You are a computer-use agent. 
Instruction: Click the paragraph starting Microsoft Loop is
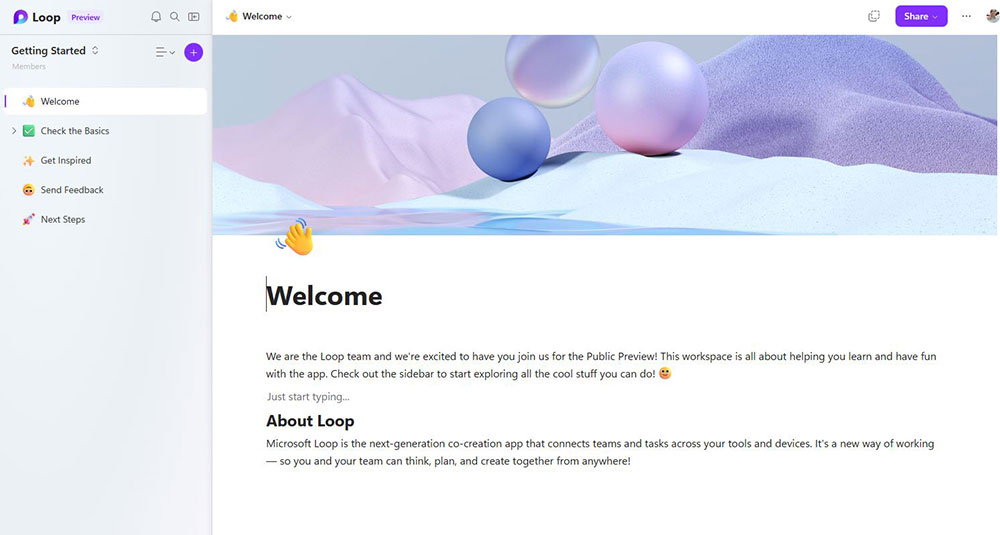pos(600,452)
